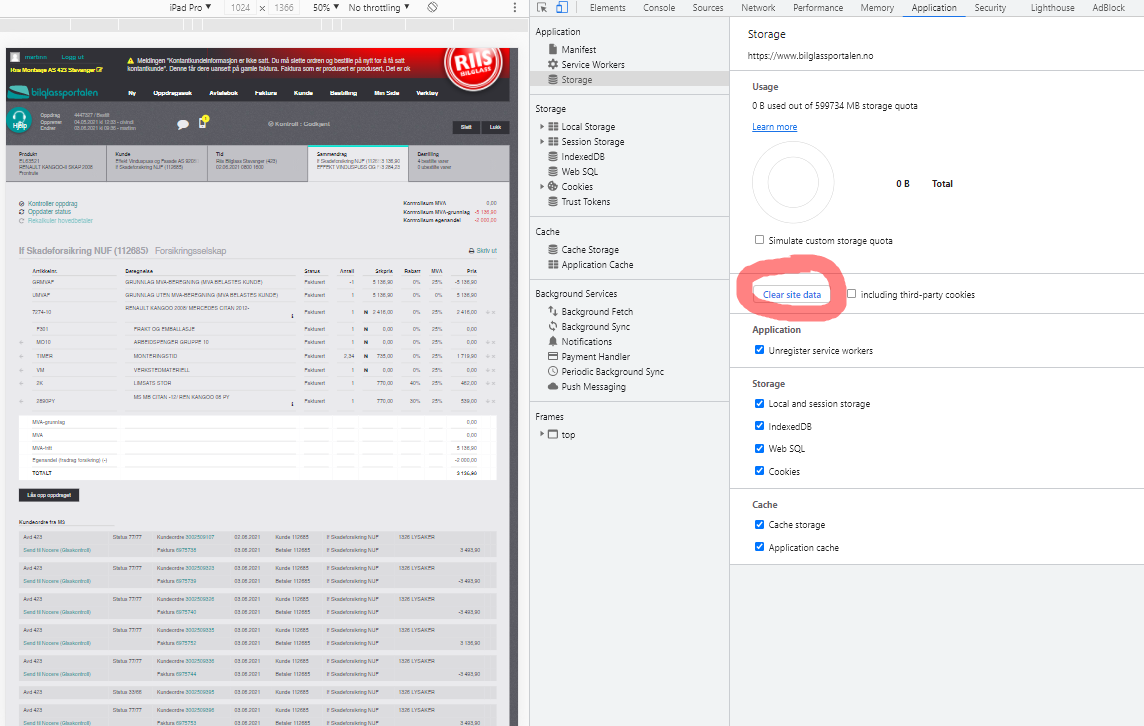
Task: Click the Lås opp oppdraget button
Action: 49,495
